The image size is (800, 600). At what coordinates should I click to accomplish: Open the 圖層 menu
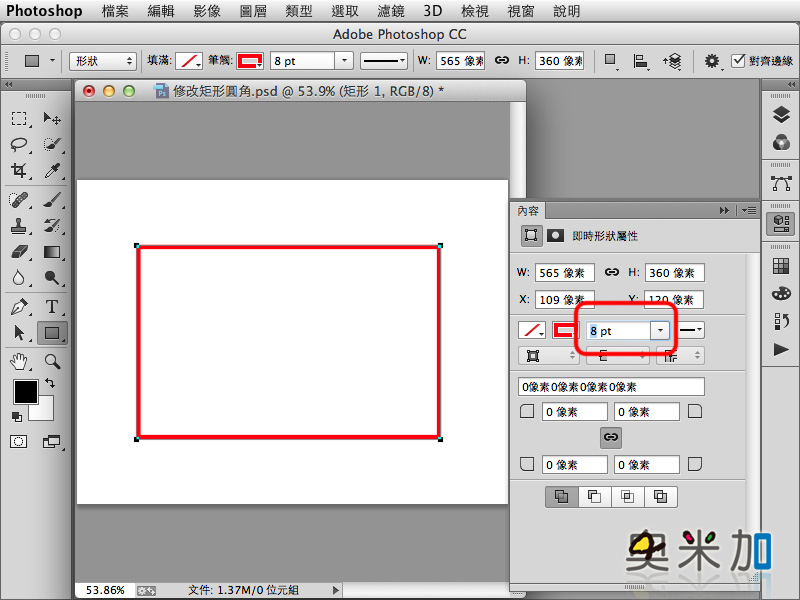pos(253,11)
